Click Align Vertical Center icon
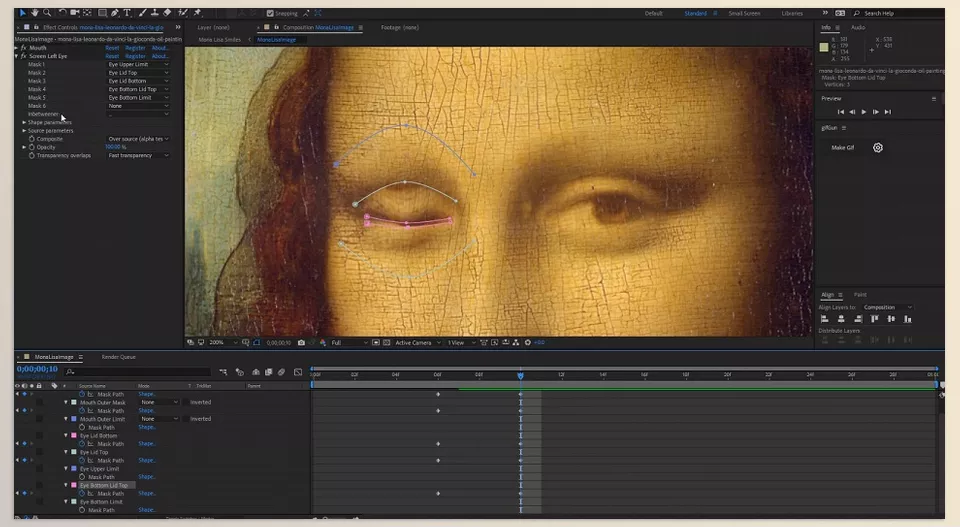The image size is (960, 527). tap(891, 319)
